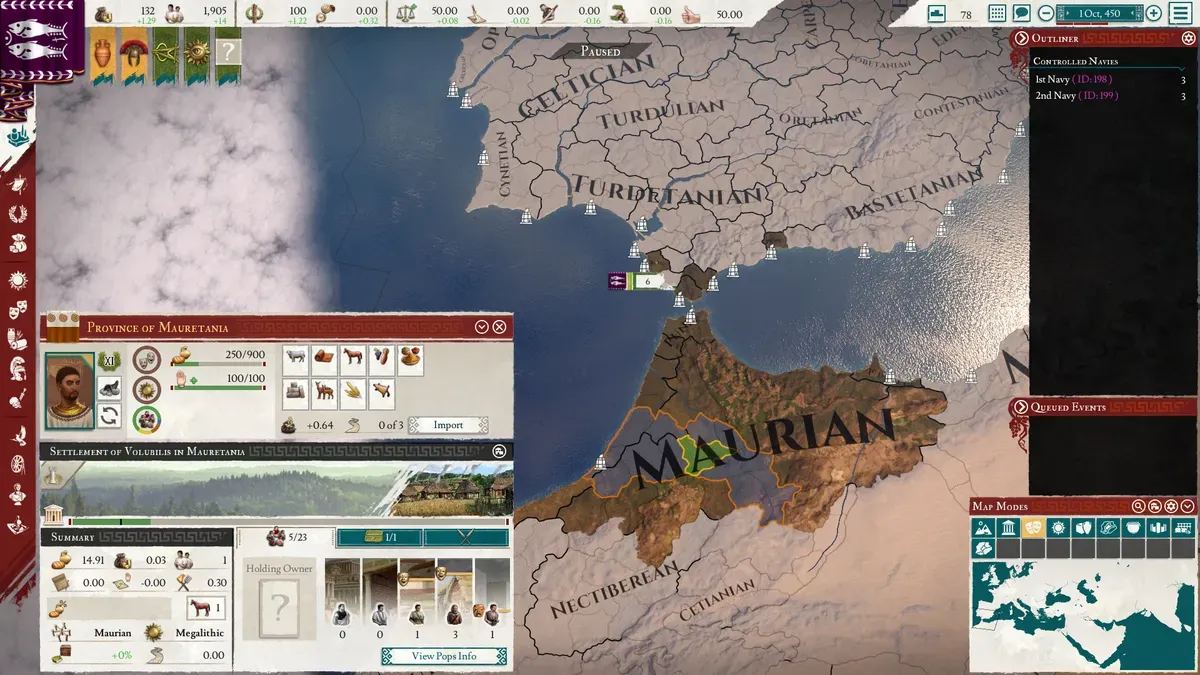
Task: Select culture map mode masks icon
Action: click(x=1033, y=527)
